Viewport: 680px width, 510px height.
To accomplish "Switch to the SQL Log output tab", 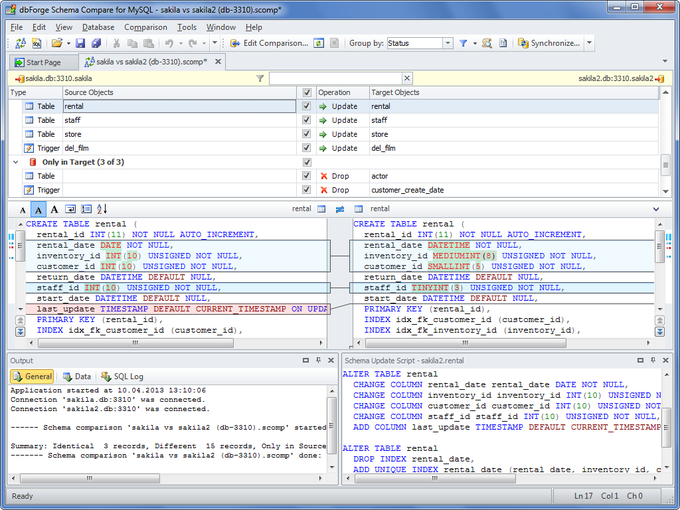I will [x=122, y=376].
